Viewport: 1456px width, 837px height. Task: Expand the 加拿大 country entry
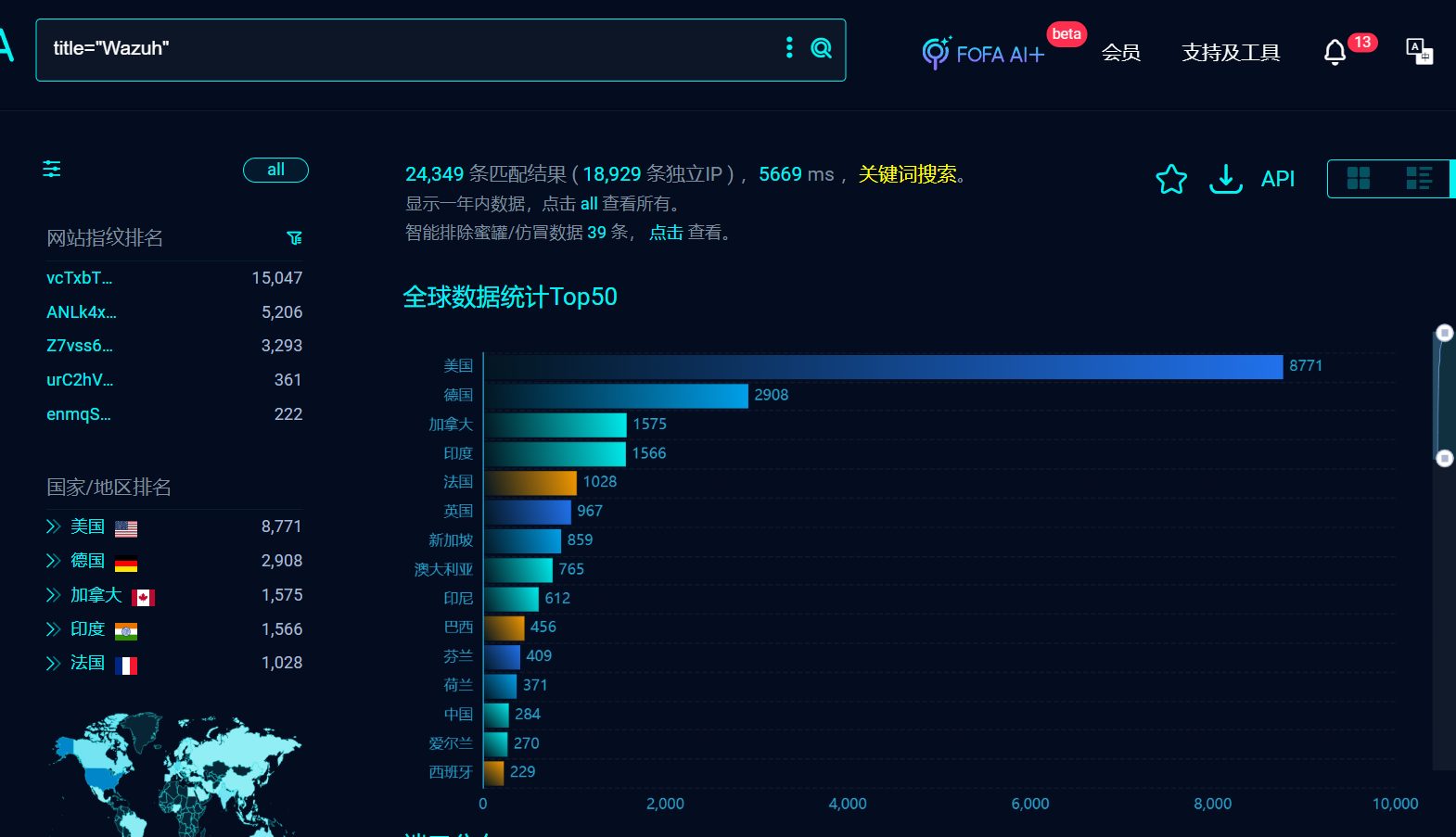[54, 595]
